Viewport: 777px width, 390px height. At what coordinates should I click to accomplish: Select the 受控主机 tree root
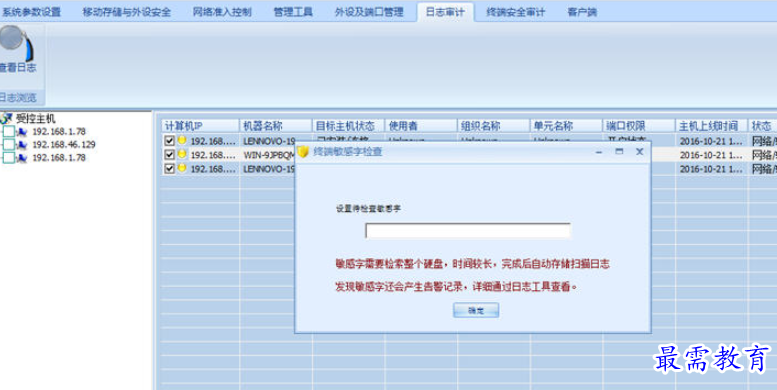pos(36,118)
